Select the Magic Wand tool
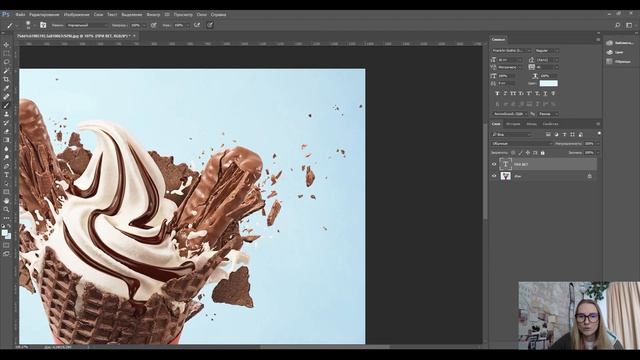Image resolution: width=640 pixels, height=360 pixels. click(6, 71)
